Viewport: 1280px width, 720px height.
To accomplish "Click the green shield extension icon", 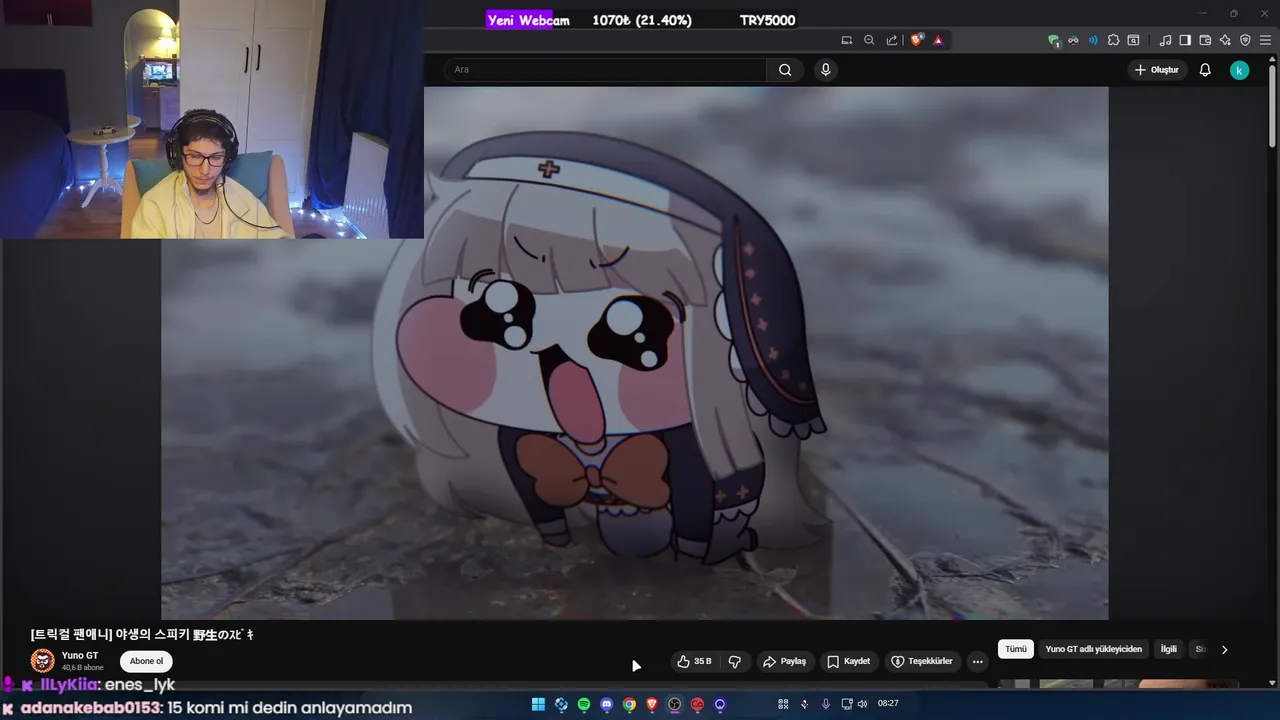I will tap(1053, 41).
